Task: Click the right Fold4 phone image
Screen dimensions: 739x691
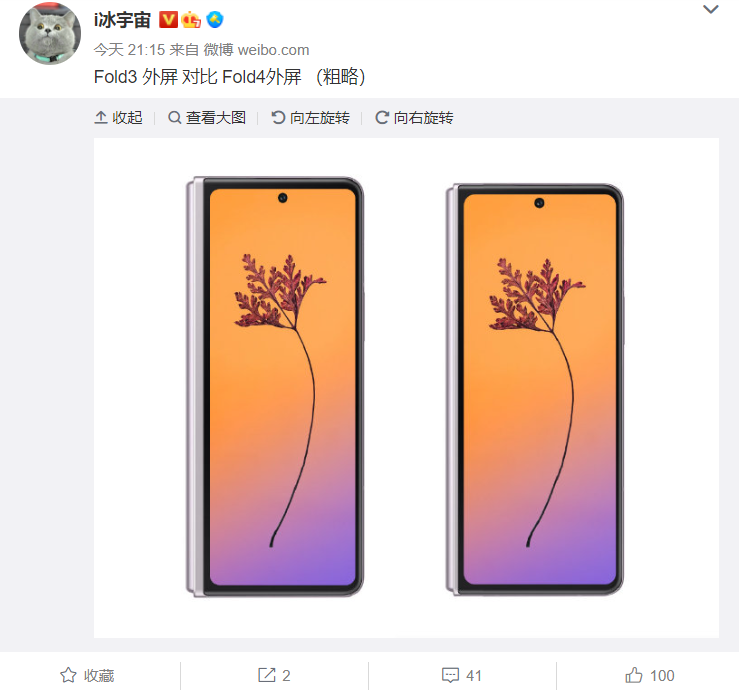Action: pos(535,389)
